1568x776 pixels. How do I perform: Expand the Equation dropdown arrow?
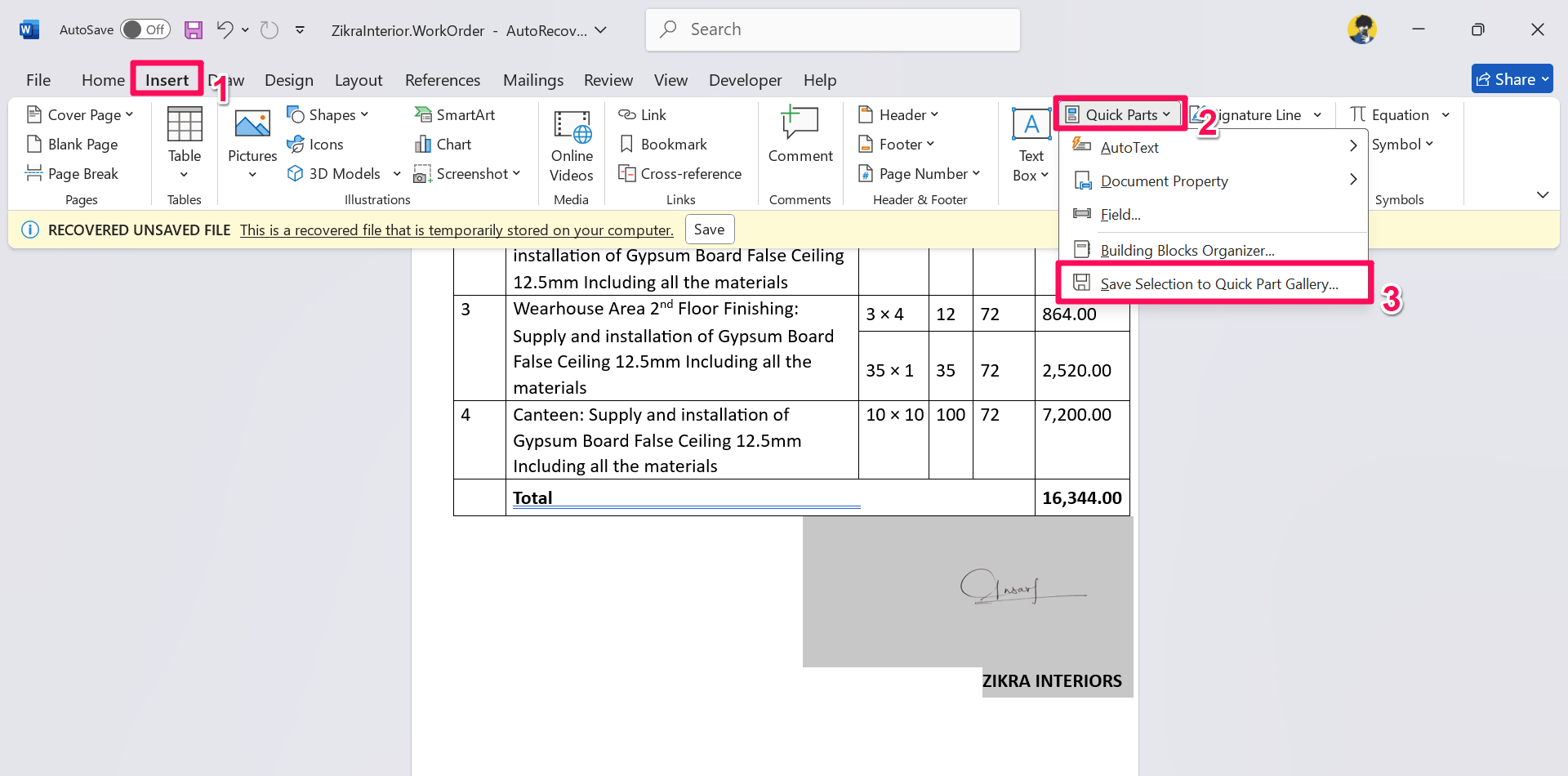pyautogui.click(x=1445, y=115)
